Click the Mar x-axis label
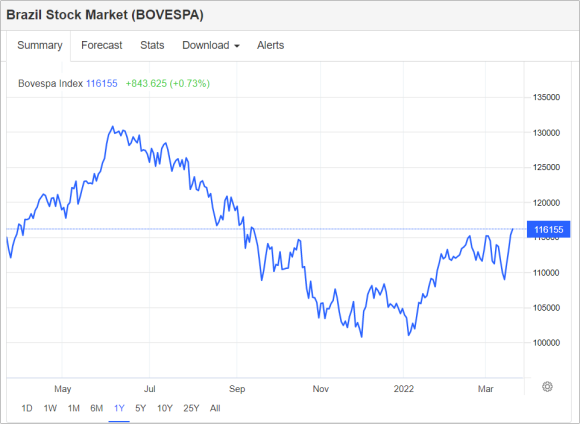This screenshot has width=580, height=424. tap(486, 389)
